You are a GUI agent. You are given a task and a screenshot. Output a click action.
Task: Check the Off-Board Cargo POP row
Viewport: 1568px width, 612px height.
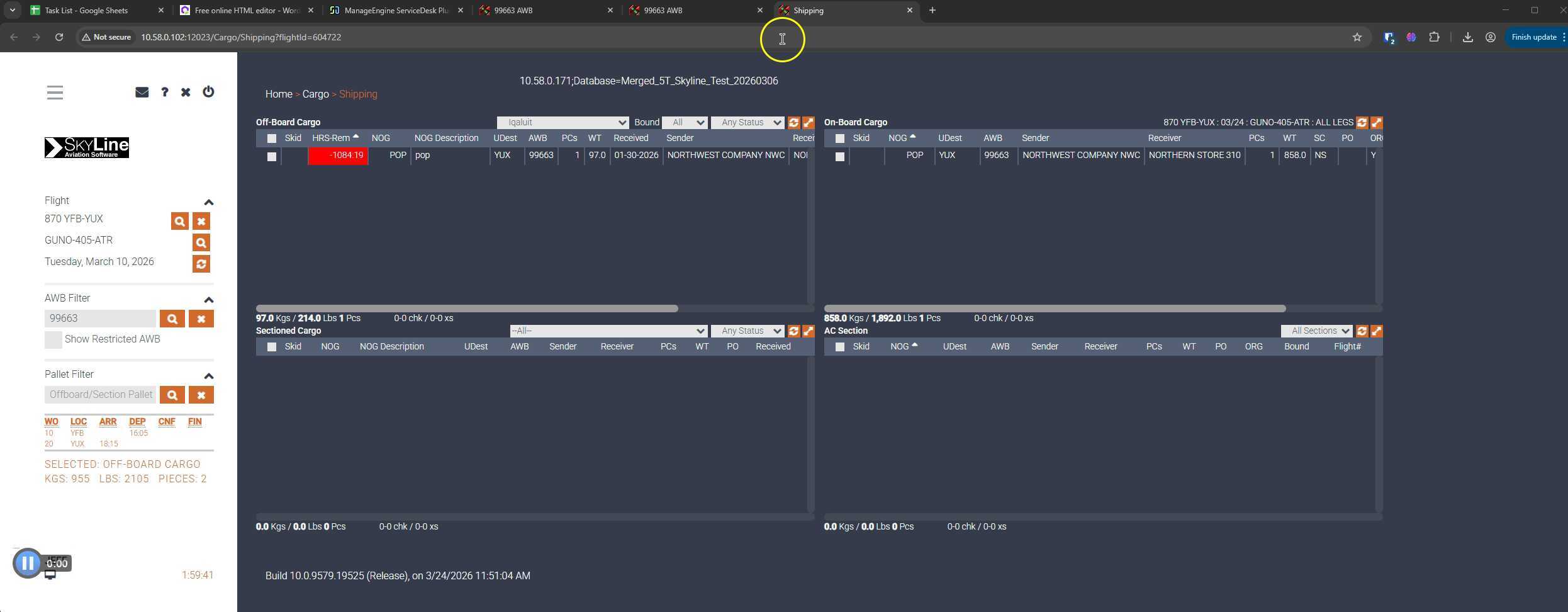click(272, 157)
